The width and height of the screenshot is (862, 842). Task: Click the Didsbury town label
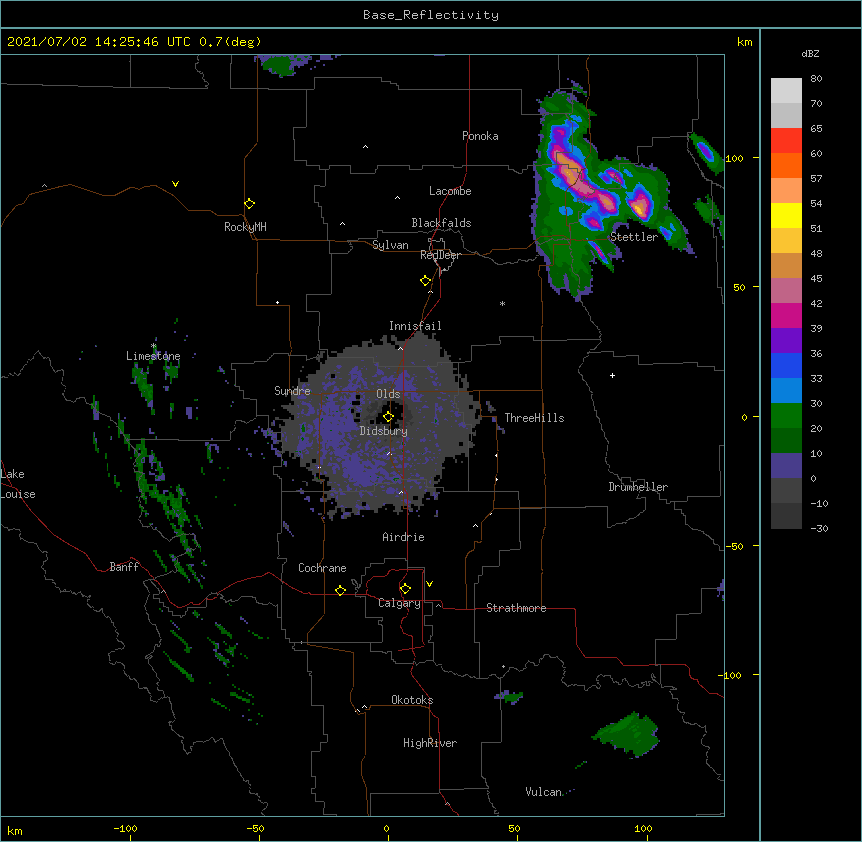point(384,431)
